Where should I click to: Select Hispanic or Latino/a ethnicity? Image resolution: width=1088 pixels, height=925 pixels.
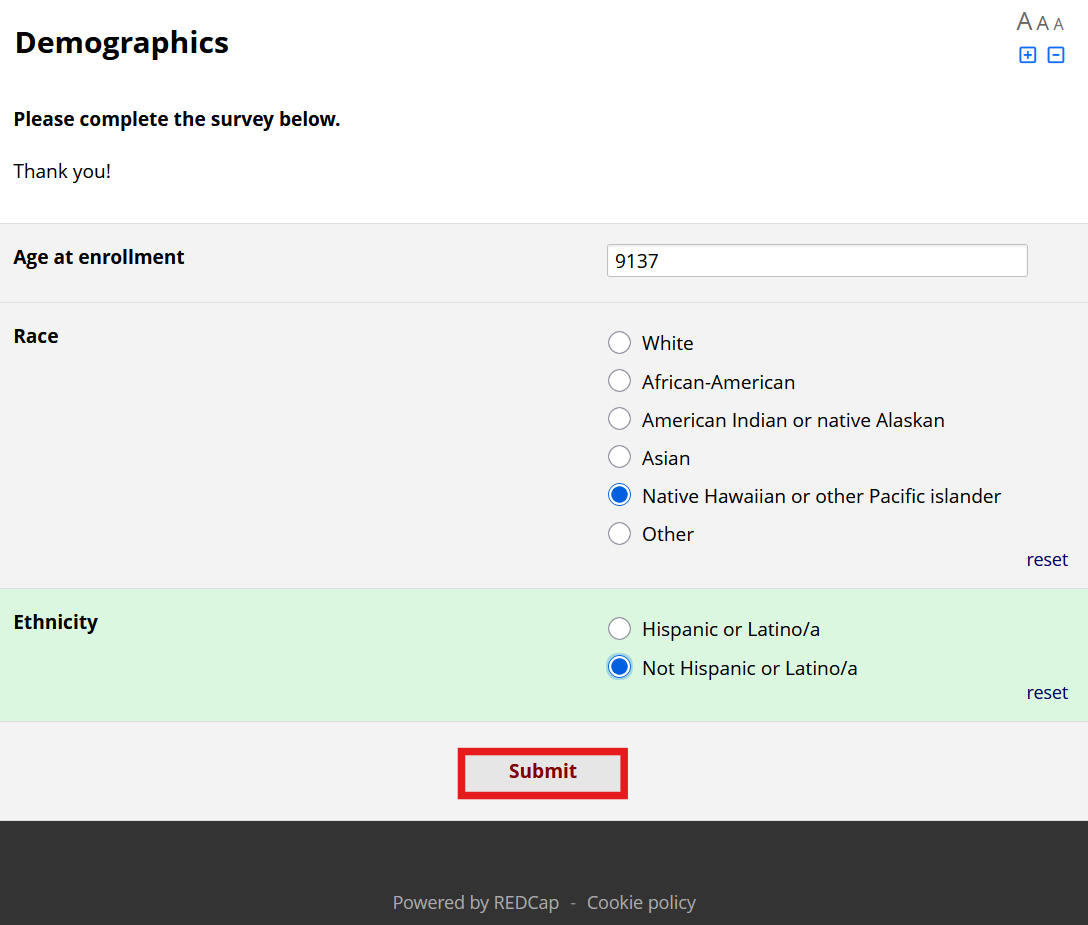[619, 629]
